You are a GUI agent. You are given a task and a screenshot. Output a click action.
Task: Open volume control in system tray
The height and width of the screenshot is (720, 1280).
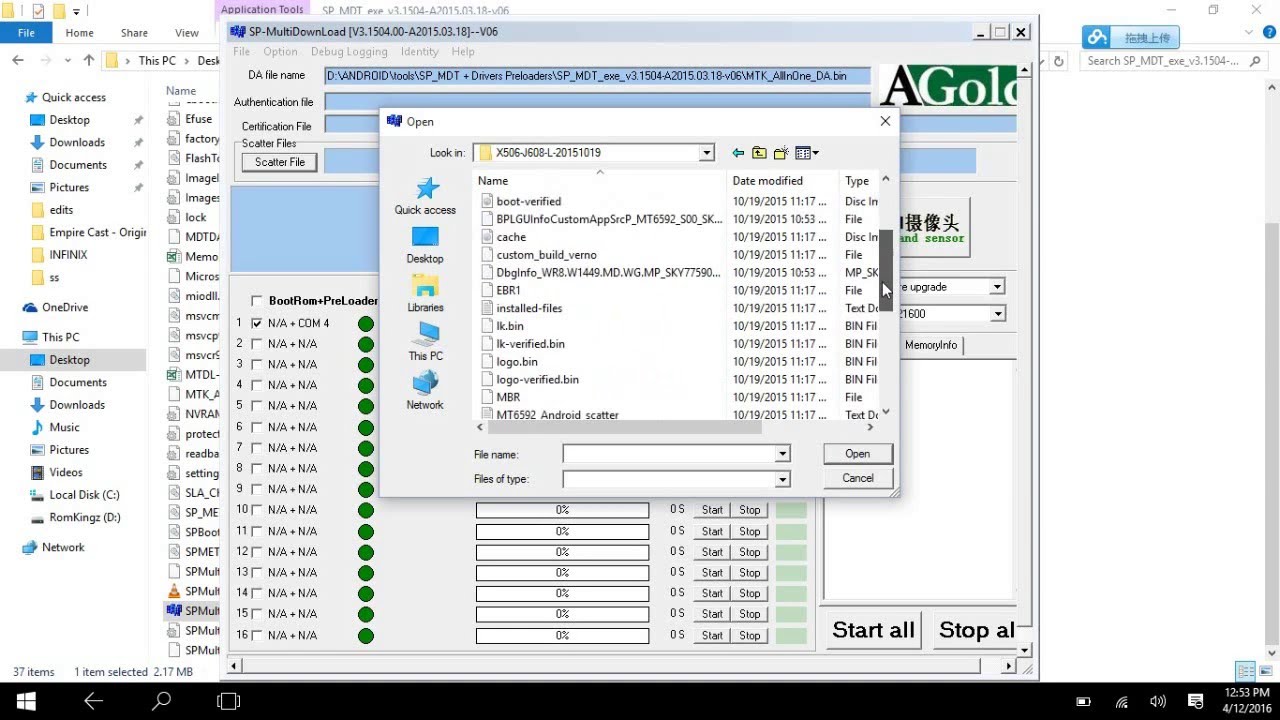tap(1158, 702)
